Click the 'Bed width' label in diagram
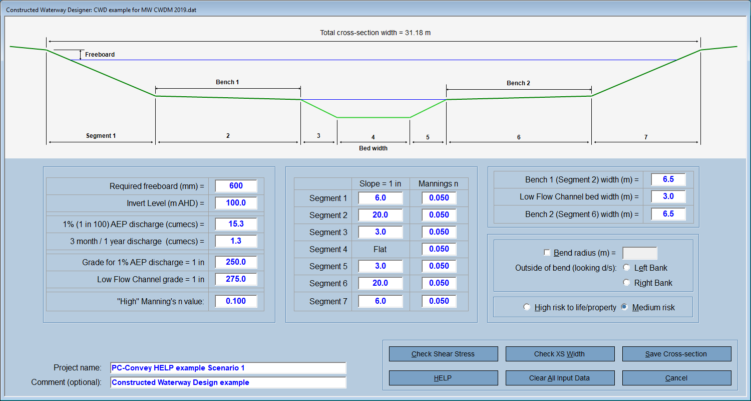751x401 pixels. coord(373,148)
